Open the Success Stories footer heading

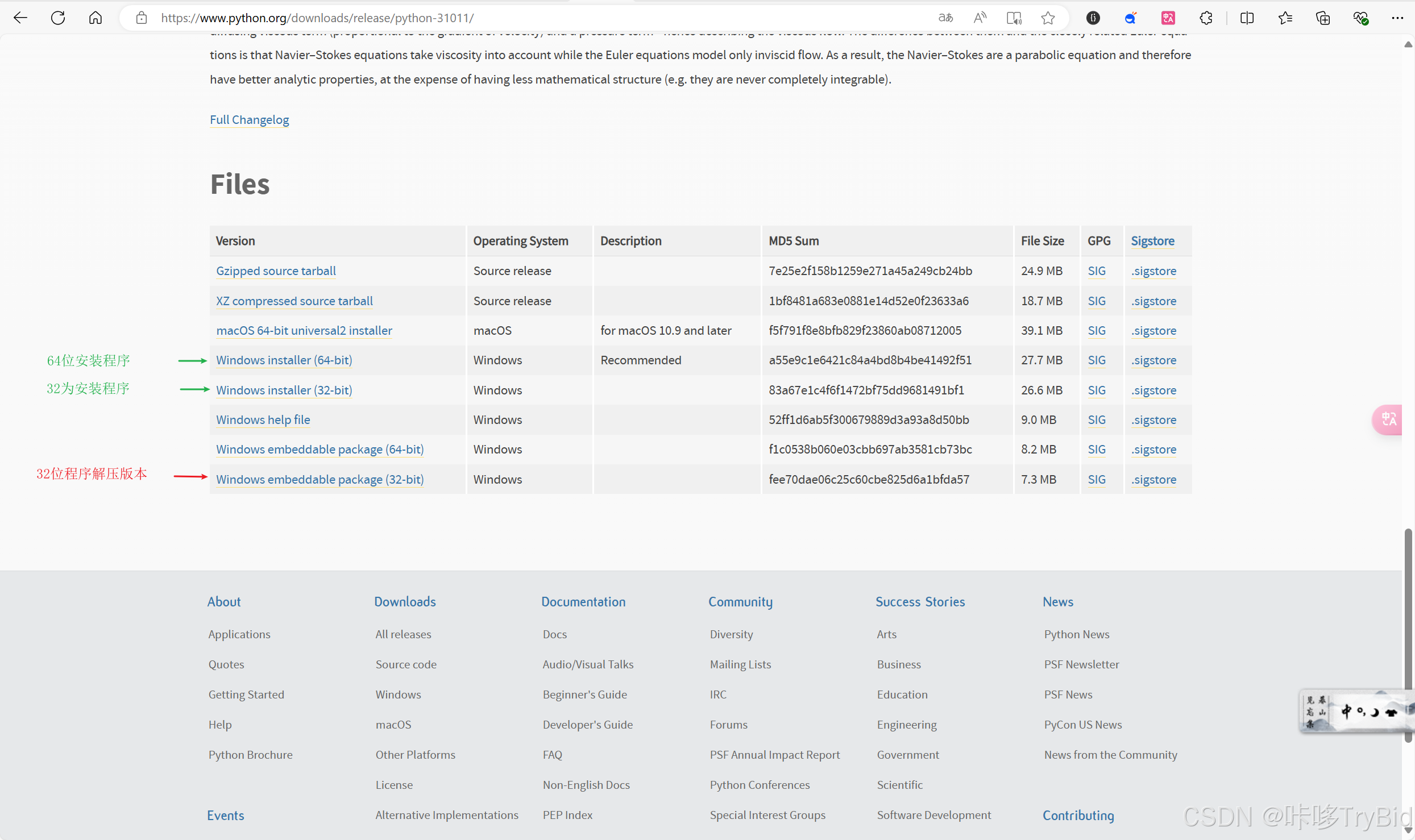(920, 601)
